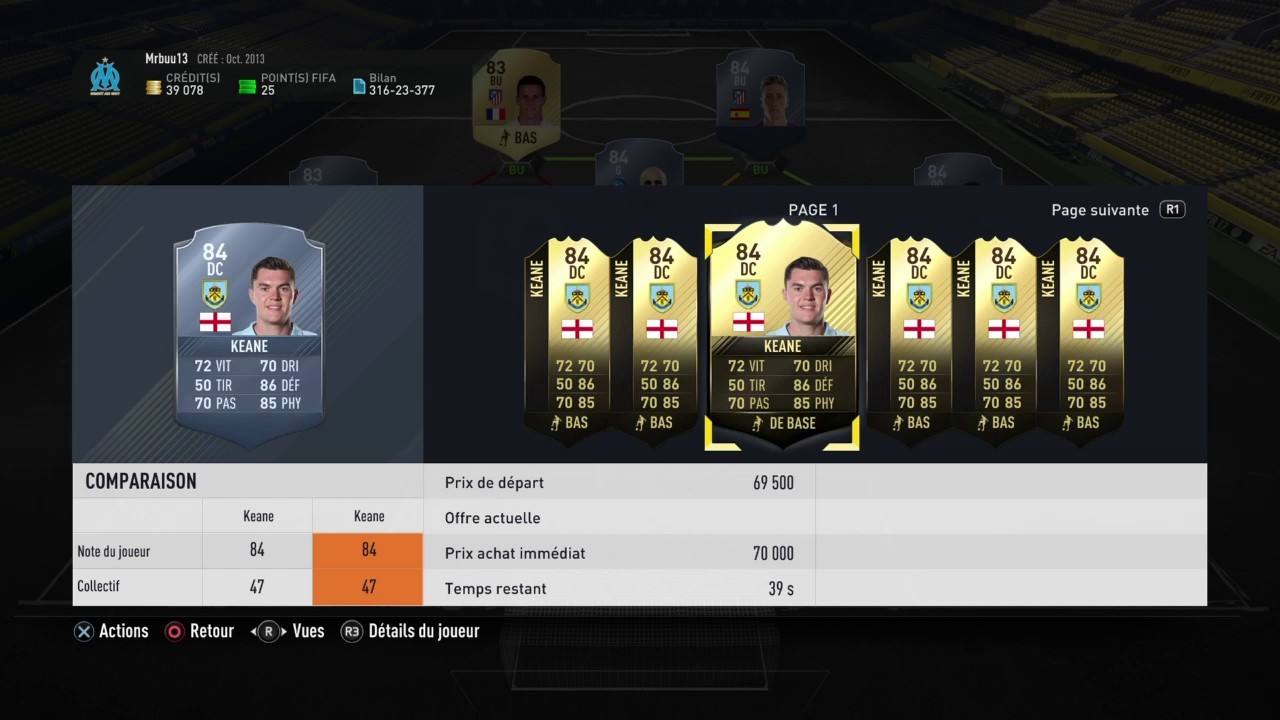Select the highlighted Keane De Base card
Image resolution: width=1280 pixels, height=720 pixels.
782,336
